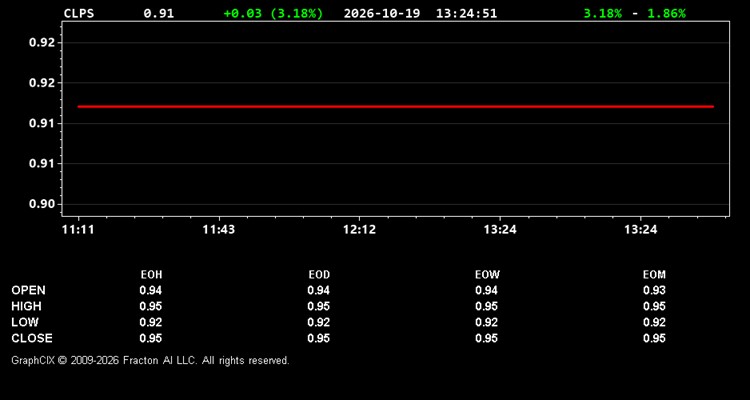Select the EOM column header
Screen dimensions: 750x400
coord(654,275)
